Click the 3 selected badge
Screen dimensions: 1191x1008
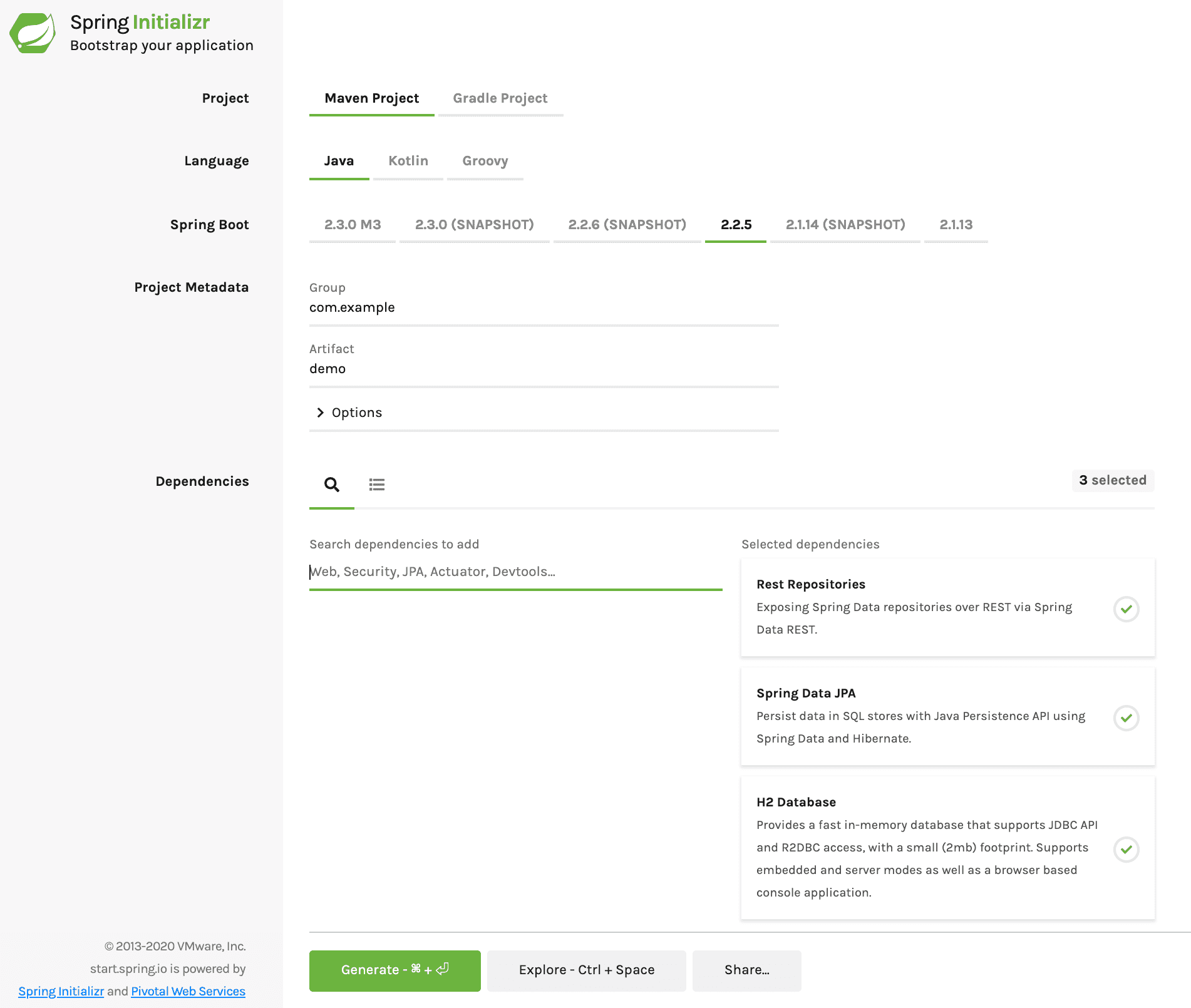[1113, 480]
